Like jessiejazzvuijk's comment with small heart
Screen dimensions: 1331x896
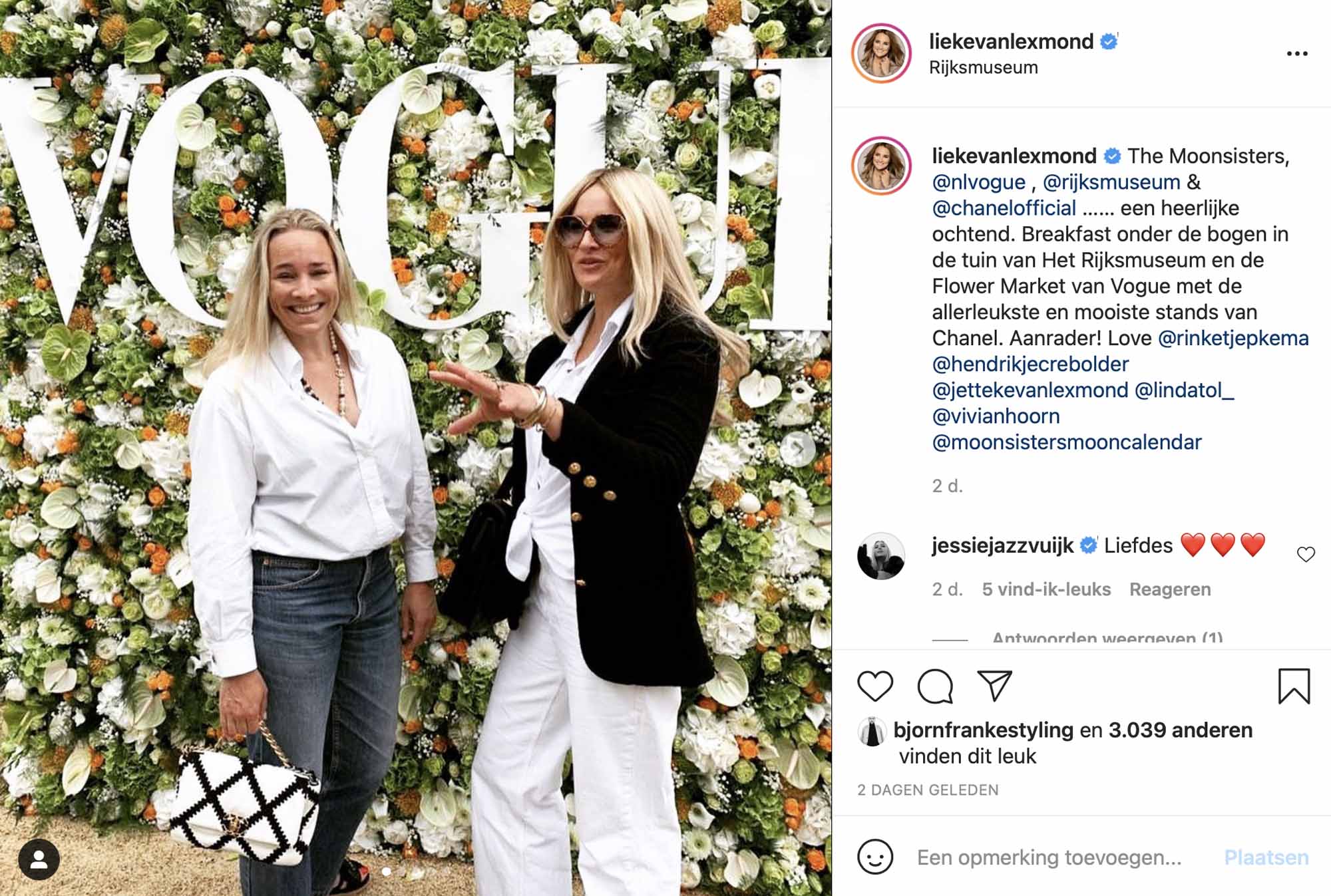[x=1306, y=554]
